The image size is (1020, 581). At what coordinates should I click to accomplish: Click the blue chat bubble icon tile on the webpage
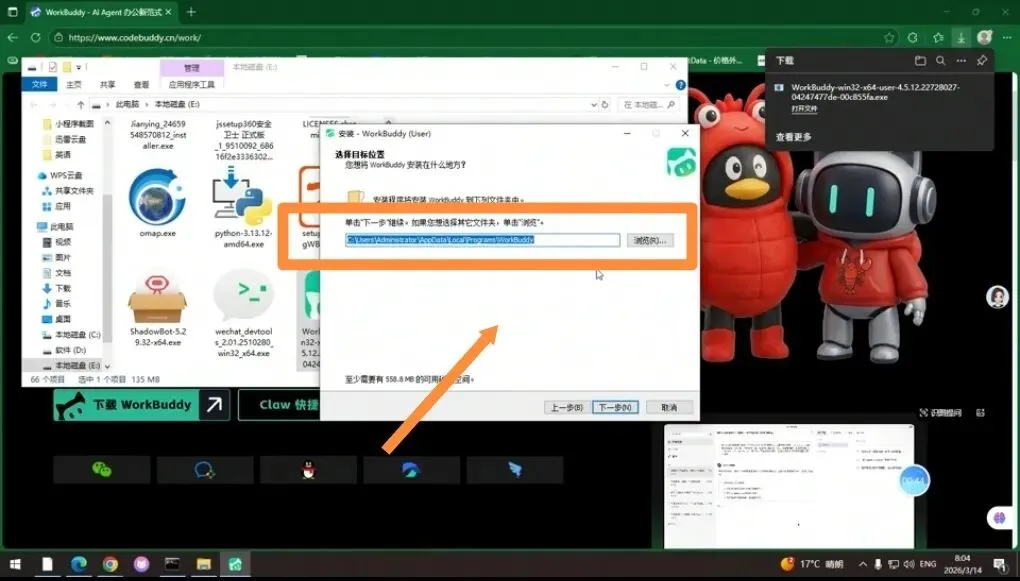205,470
